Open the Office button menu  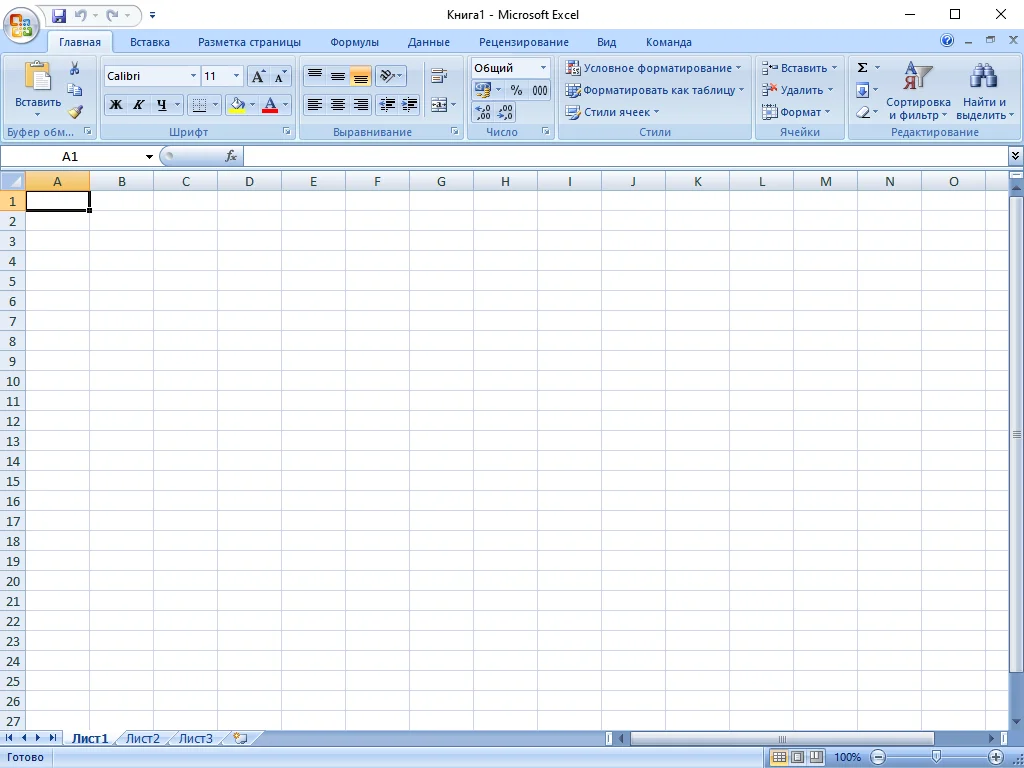point(22,25)
